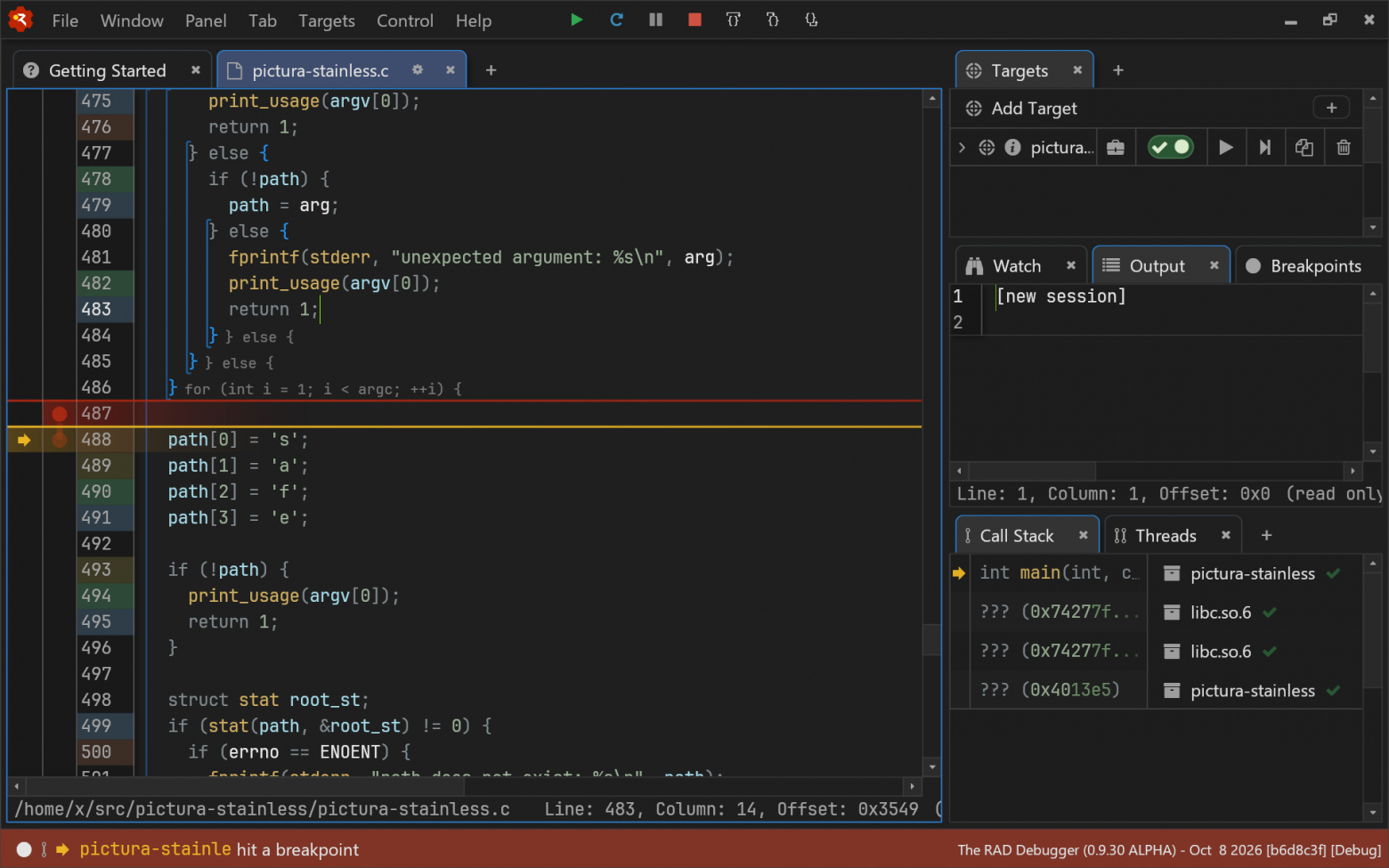The image size is (1389, 868).
Task: Click the pictura-stainle thread name in status bar
Action: pyautogui.click(x=156, y=849)
